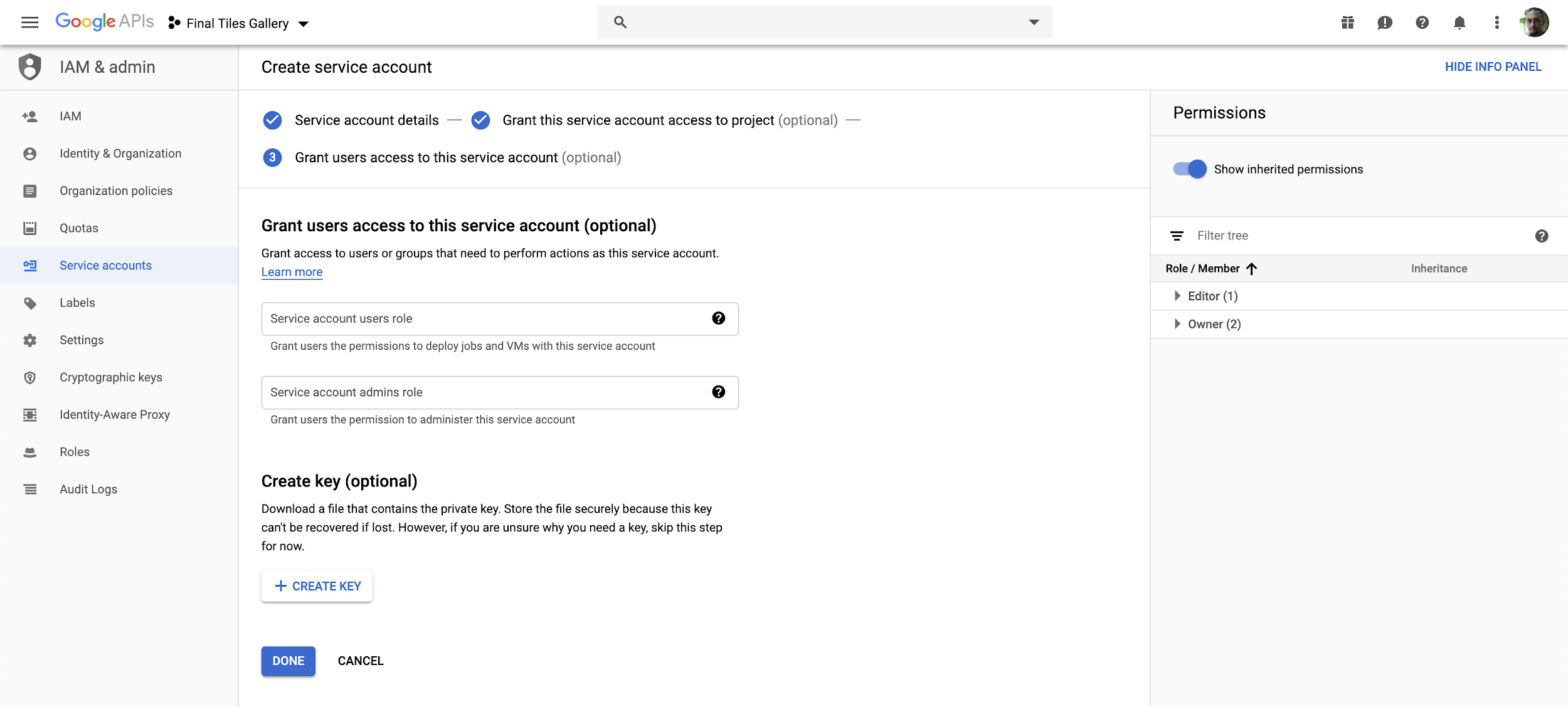
Task: Open the gift icon in header
Action: pos(1347,23)
